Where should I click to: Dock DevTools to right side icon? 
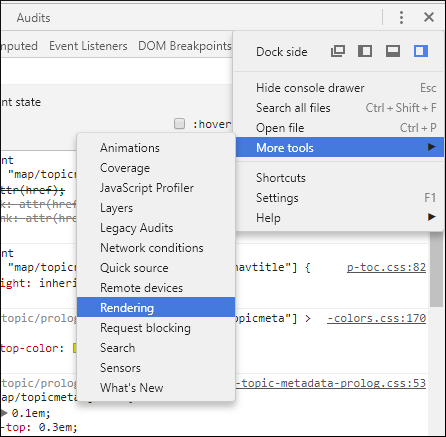point(421,51)
